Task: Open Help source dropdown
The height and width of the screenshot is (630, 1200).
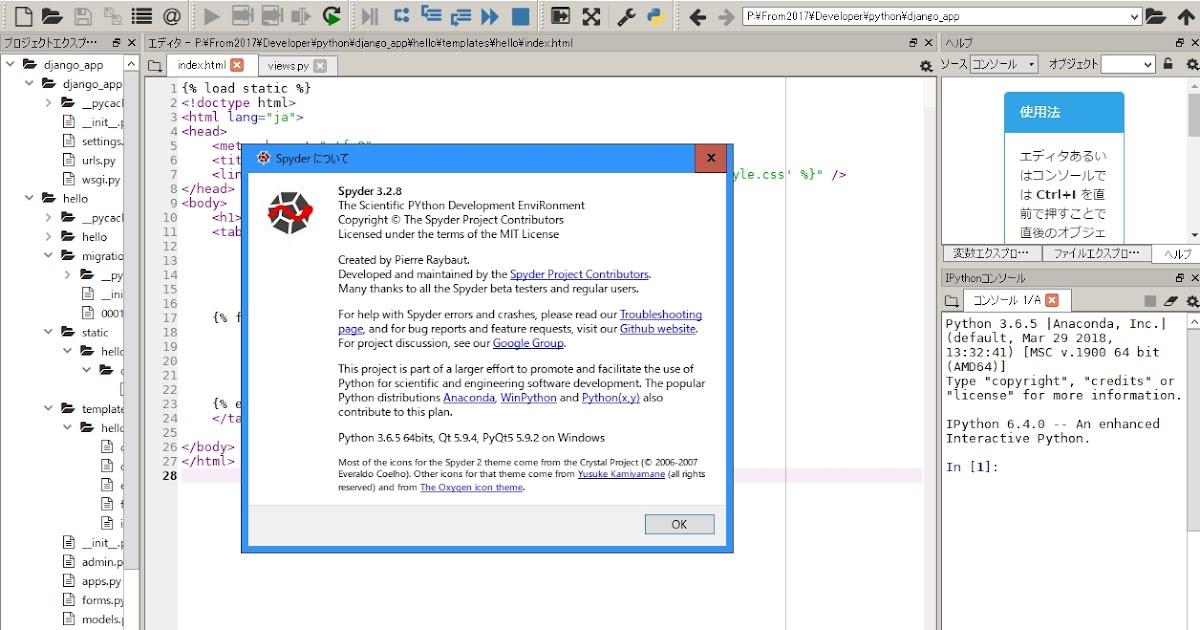Action: (x=1006, y=64)
